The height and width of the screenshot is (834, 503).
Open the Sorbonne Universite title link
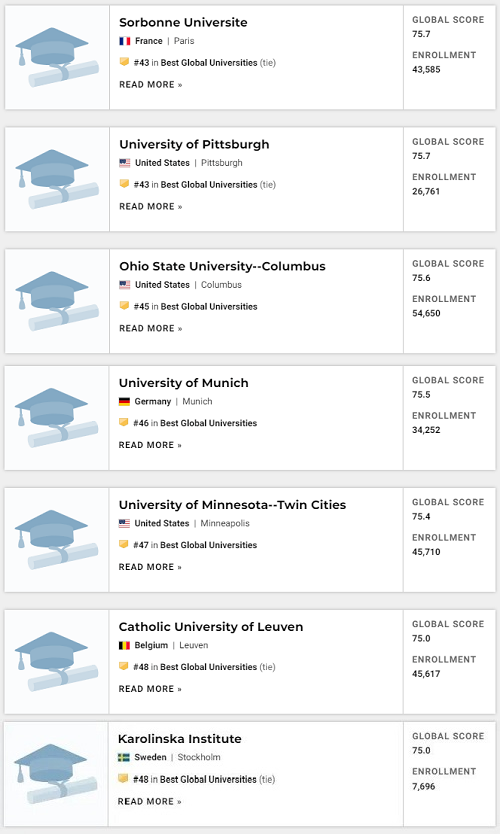click(183, 22)
